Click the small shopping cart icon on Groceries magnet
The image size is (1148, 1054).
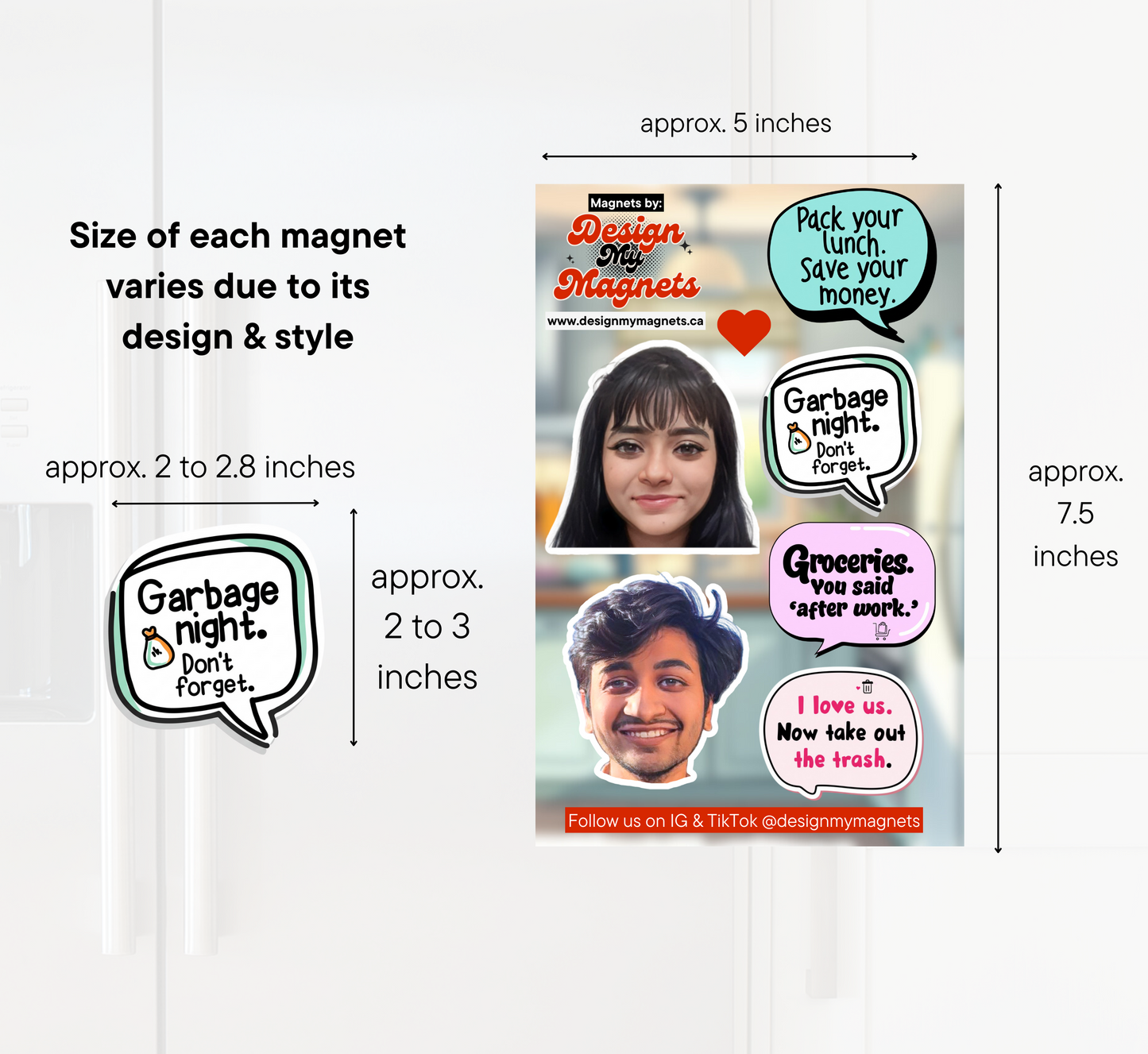[x=881, y=631]
